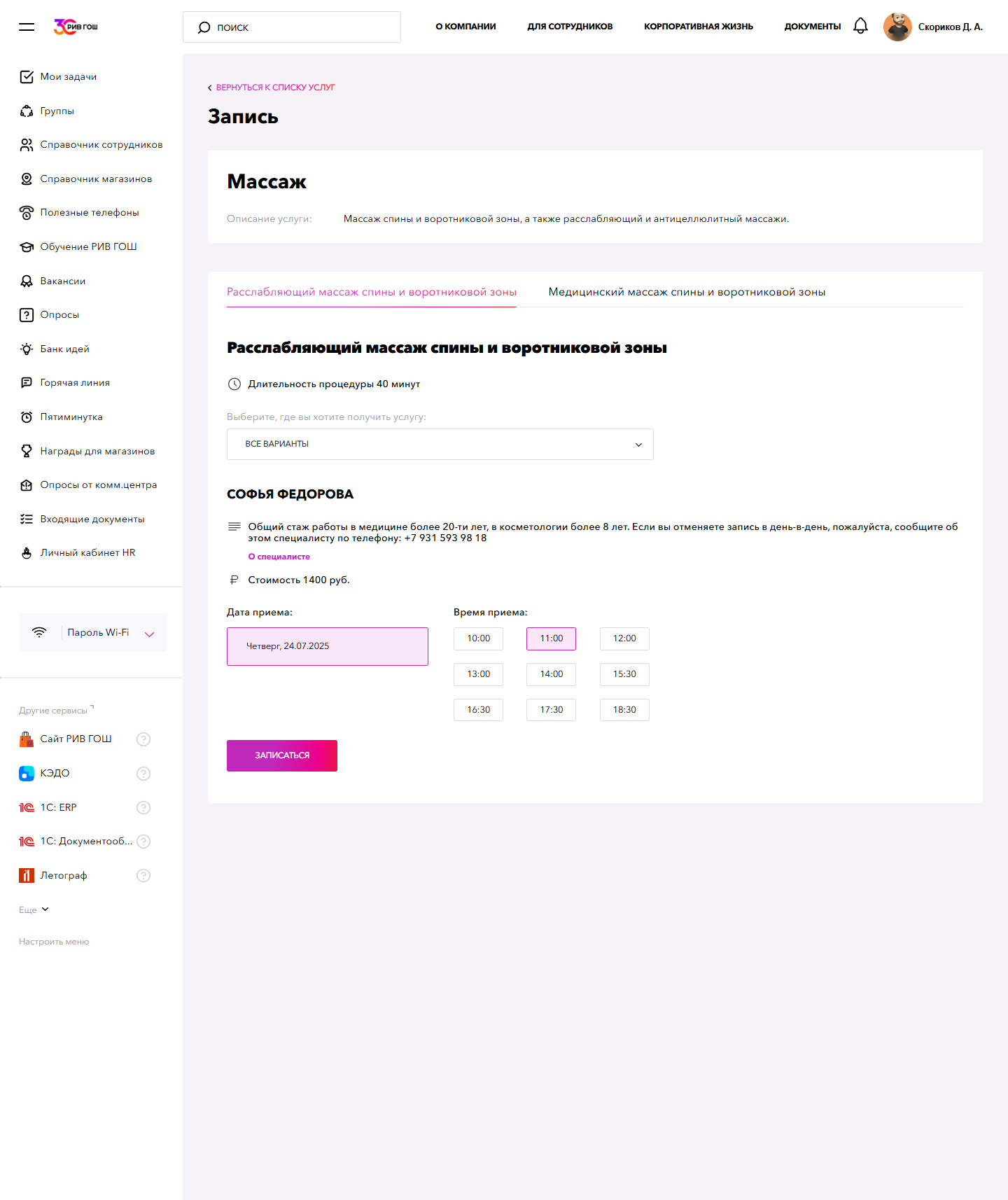
Task: Click the notifications bell icon
Action: 860,26
